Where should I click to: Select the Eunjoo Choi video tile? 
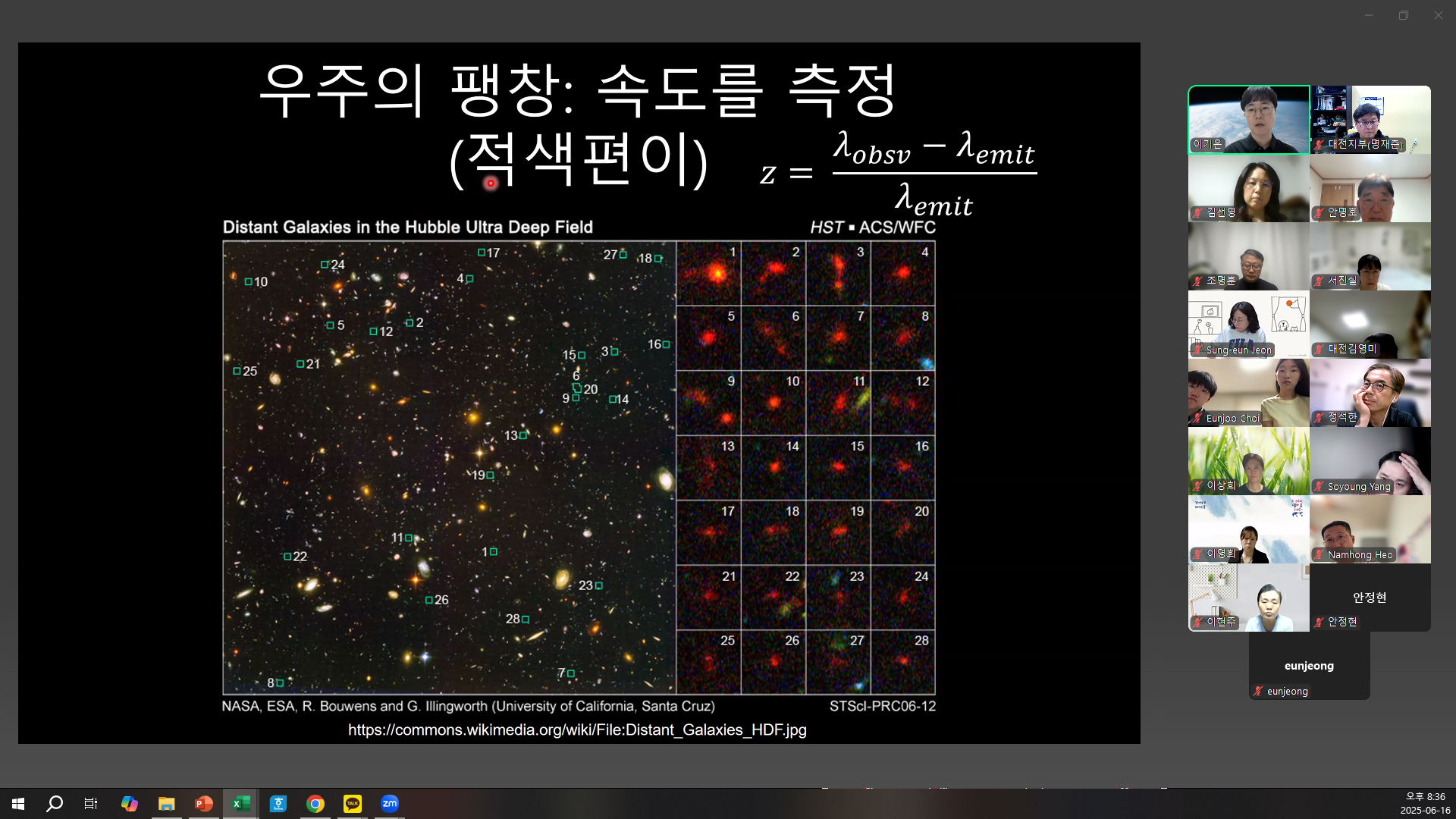(x=1249, y=393)
